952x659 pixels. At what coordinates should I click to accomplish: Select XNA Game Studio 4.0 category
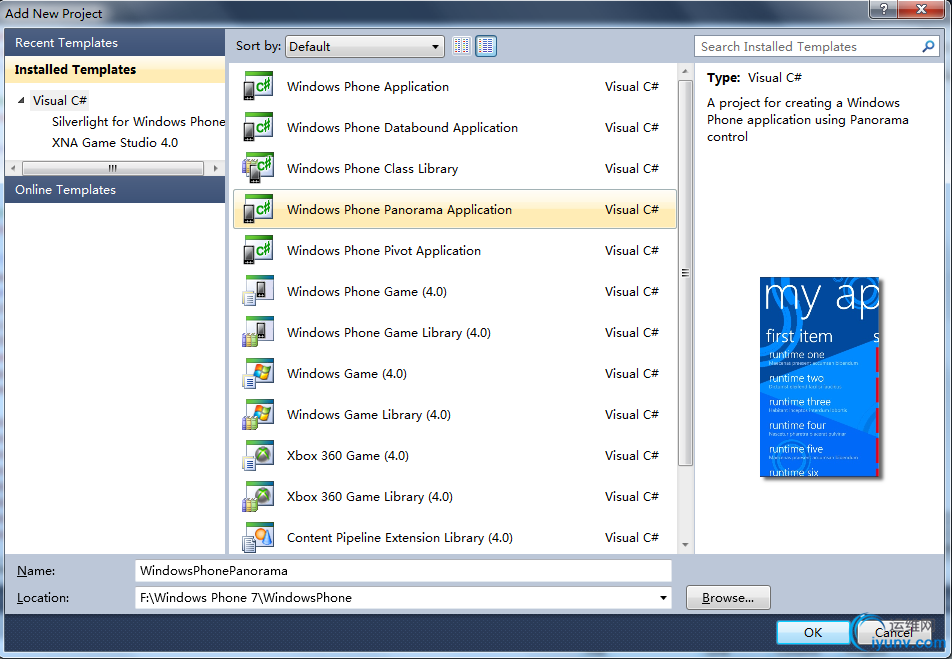tap(115, 143)
